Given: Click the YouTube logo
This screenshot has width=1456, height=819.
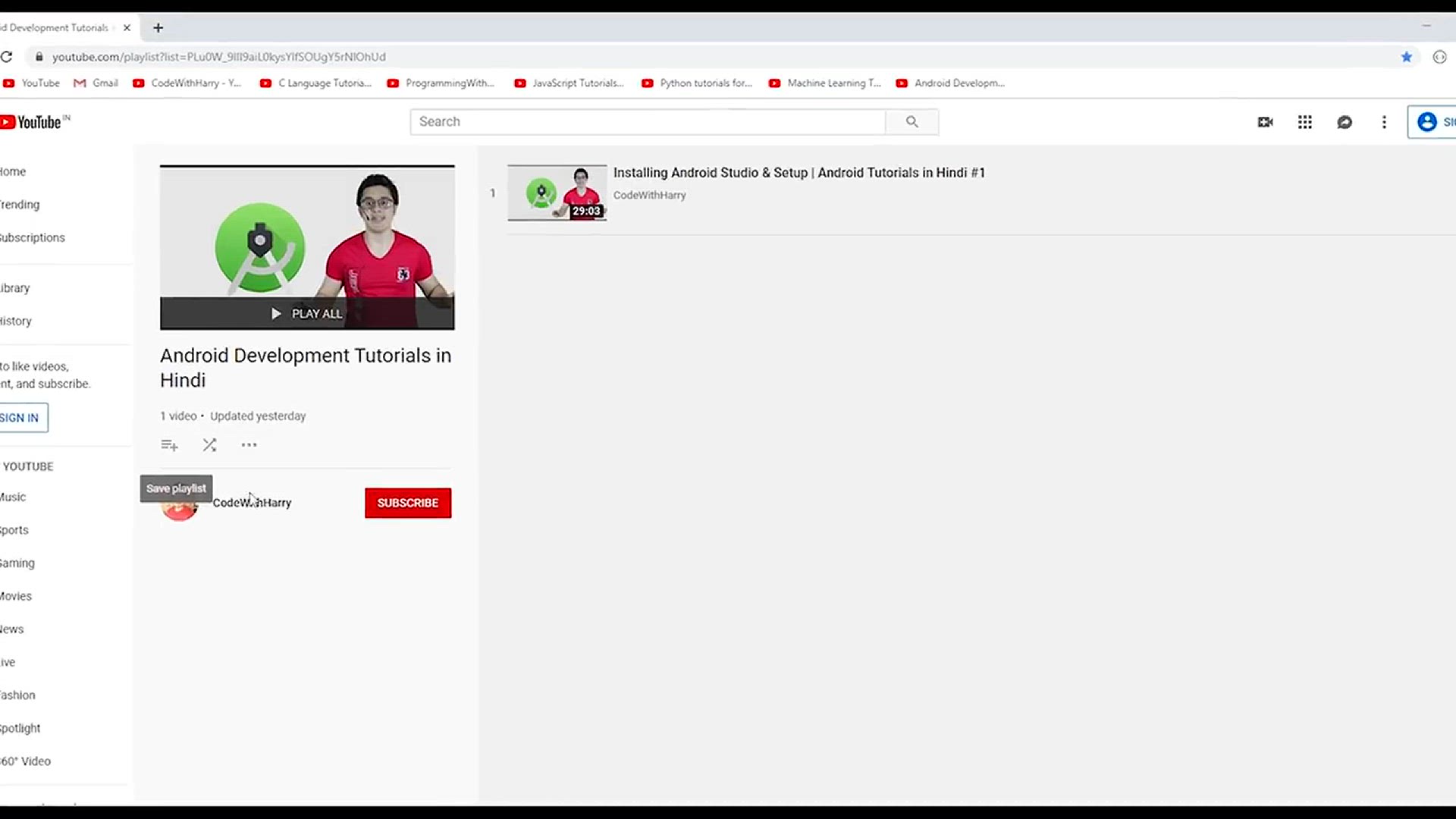Looking at the screenshot, I should click(34, 122).
